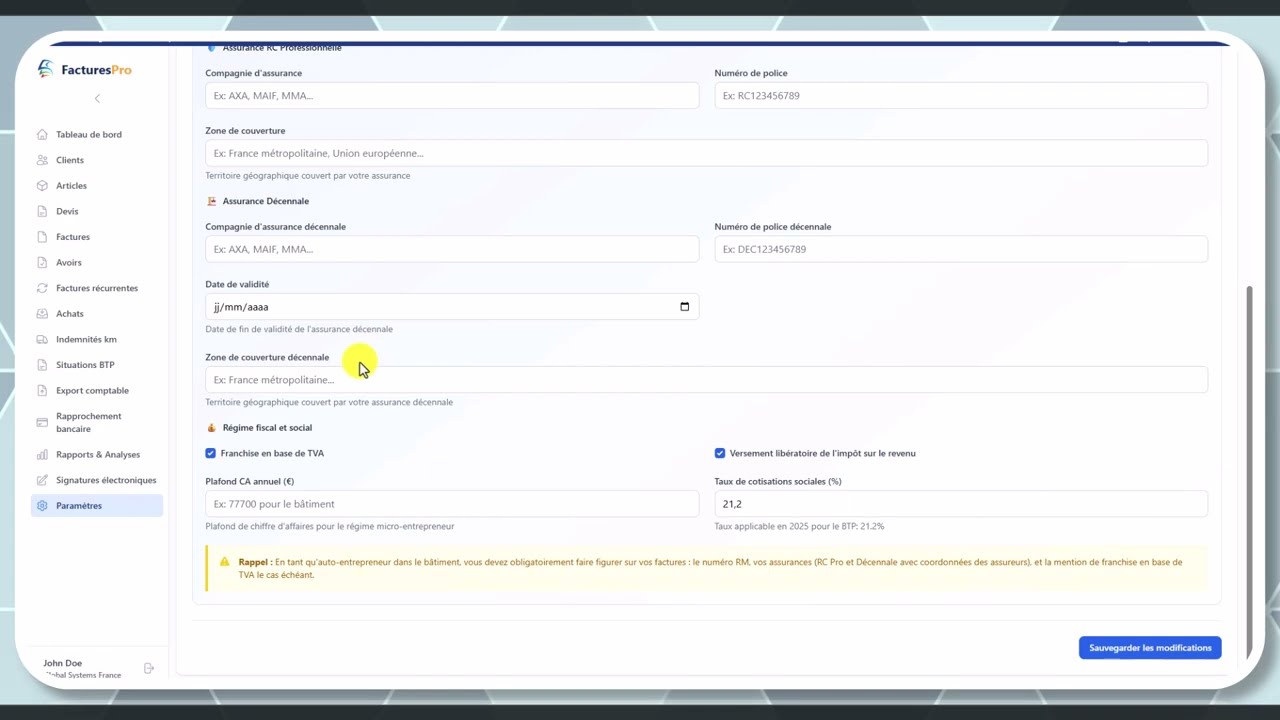Image resolution: width=1280 pixels, height=720 pixels.
Task: Open Export comptable
Action: (96, 391)
